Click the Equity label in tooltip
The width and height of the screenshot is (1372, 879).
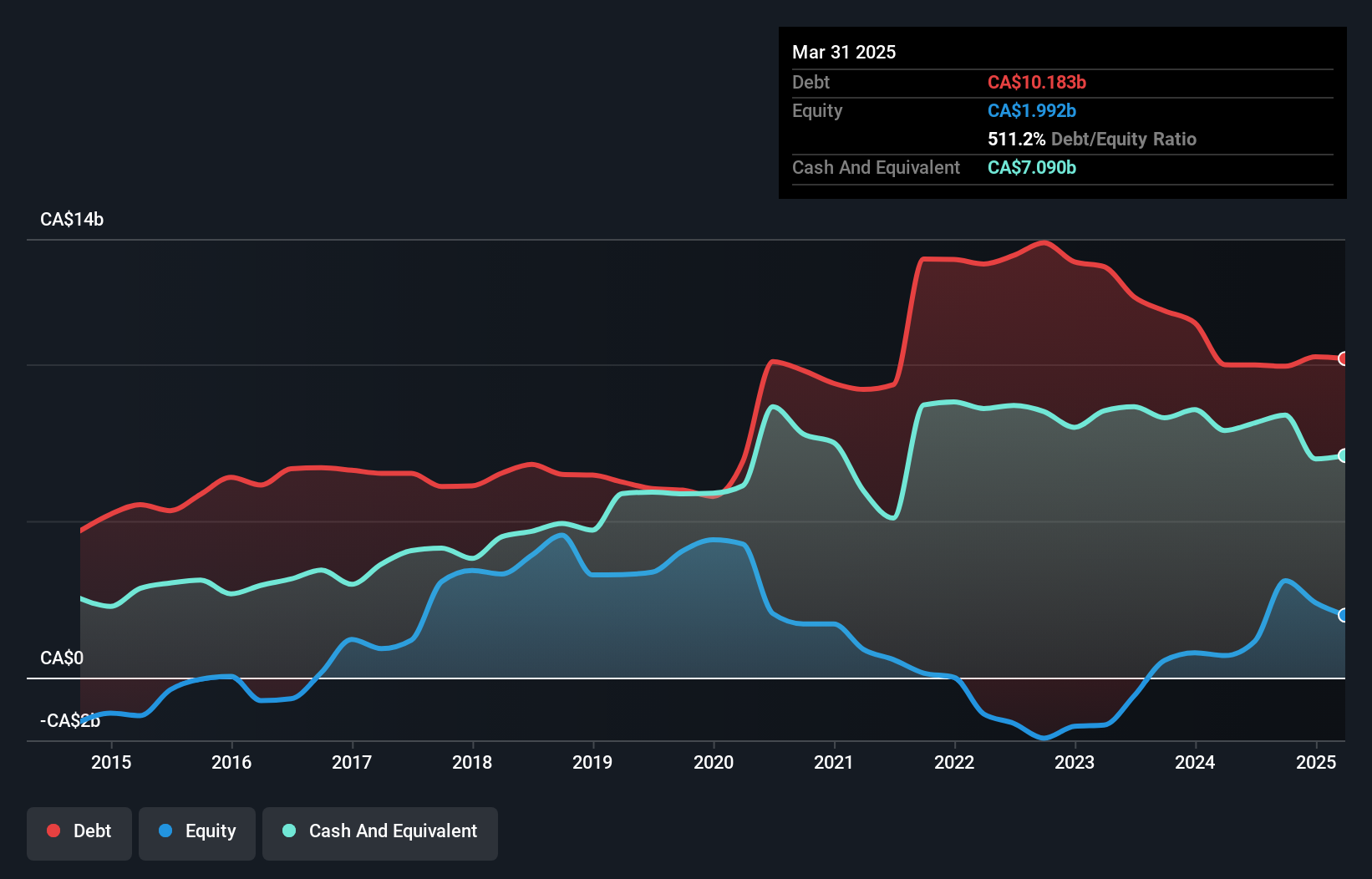point(817,110)
